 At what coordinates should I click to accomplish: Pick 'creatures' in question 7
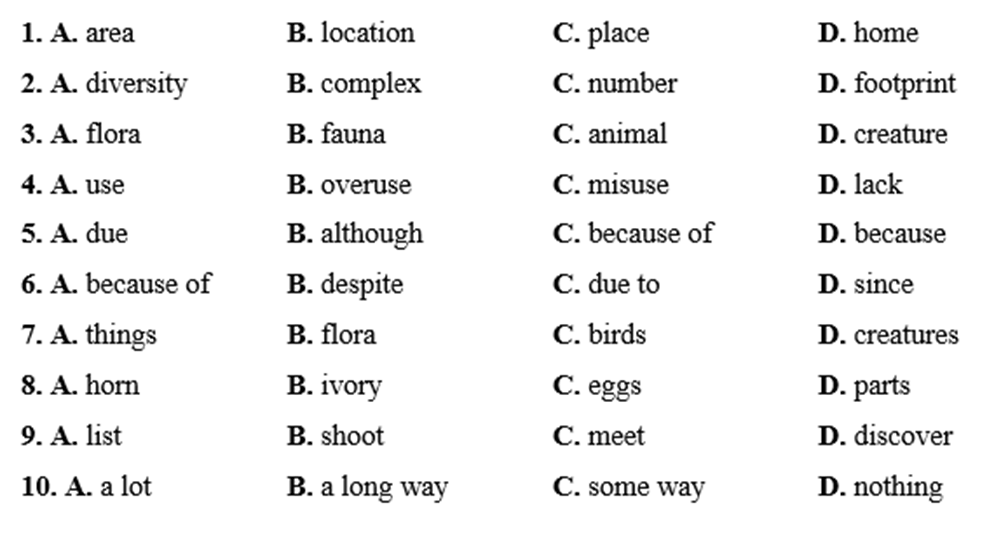[905, 335]
